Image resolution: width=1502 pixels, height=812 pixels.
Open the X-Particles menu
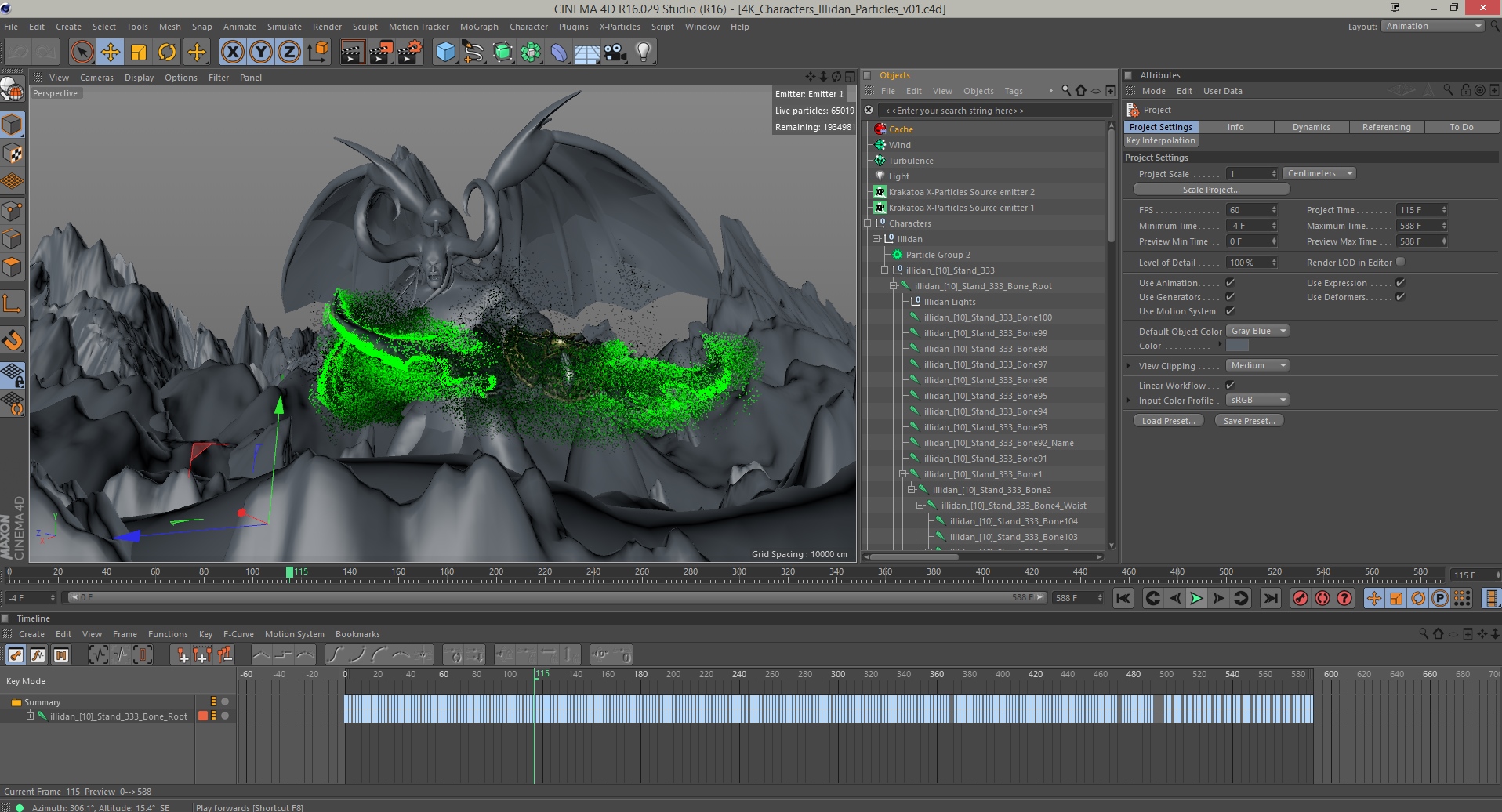point(619,27)
